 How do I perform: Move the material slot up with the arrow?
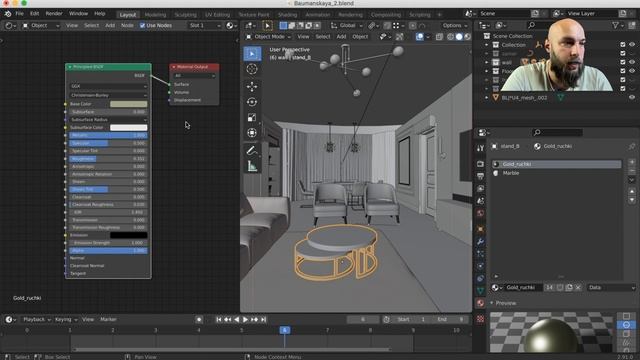coord(632,191)
